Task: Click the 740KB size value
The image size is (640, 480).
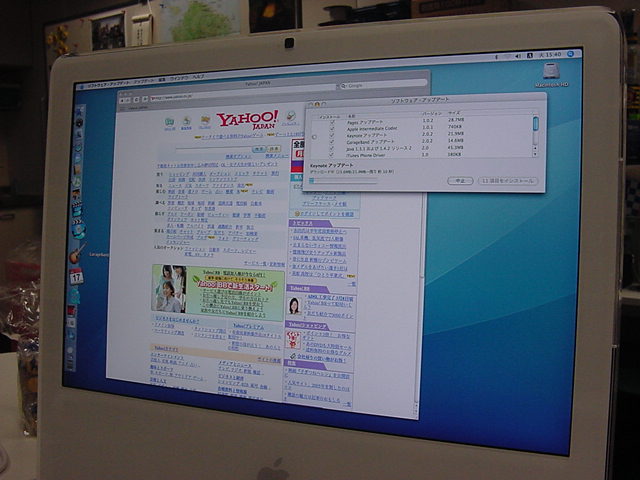Action: pyautogui.click(x=455, y=127)
